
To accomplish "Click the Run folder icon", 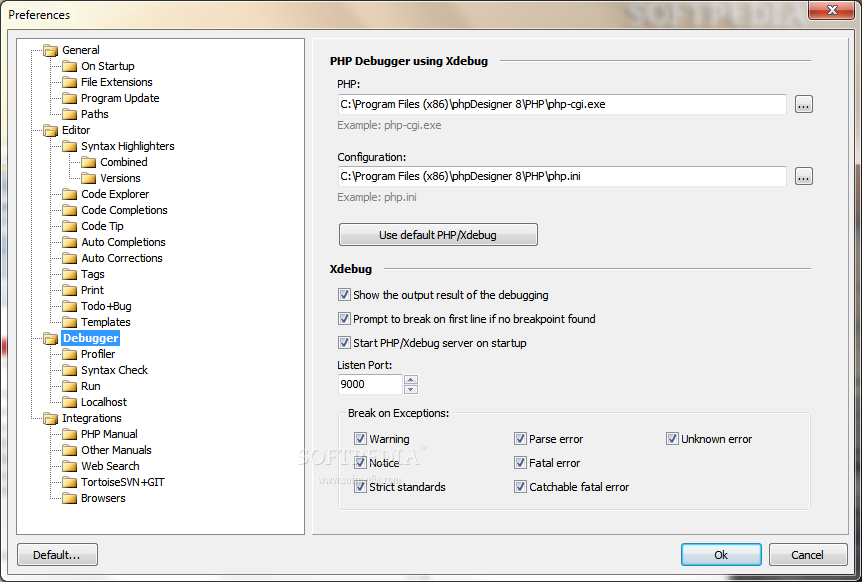I will coord(69,386).
